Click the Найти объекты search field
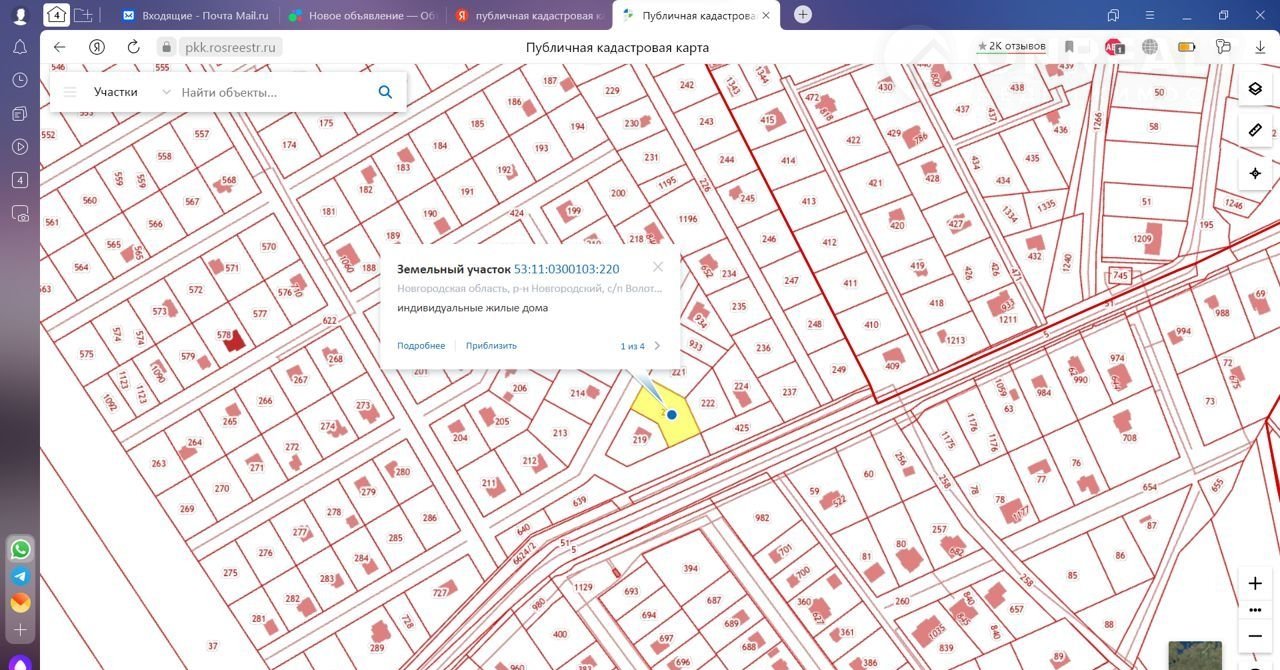Viewport: 1280px width, 670px height. point(270,92)
